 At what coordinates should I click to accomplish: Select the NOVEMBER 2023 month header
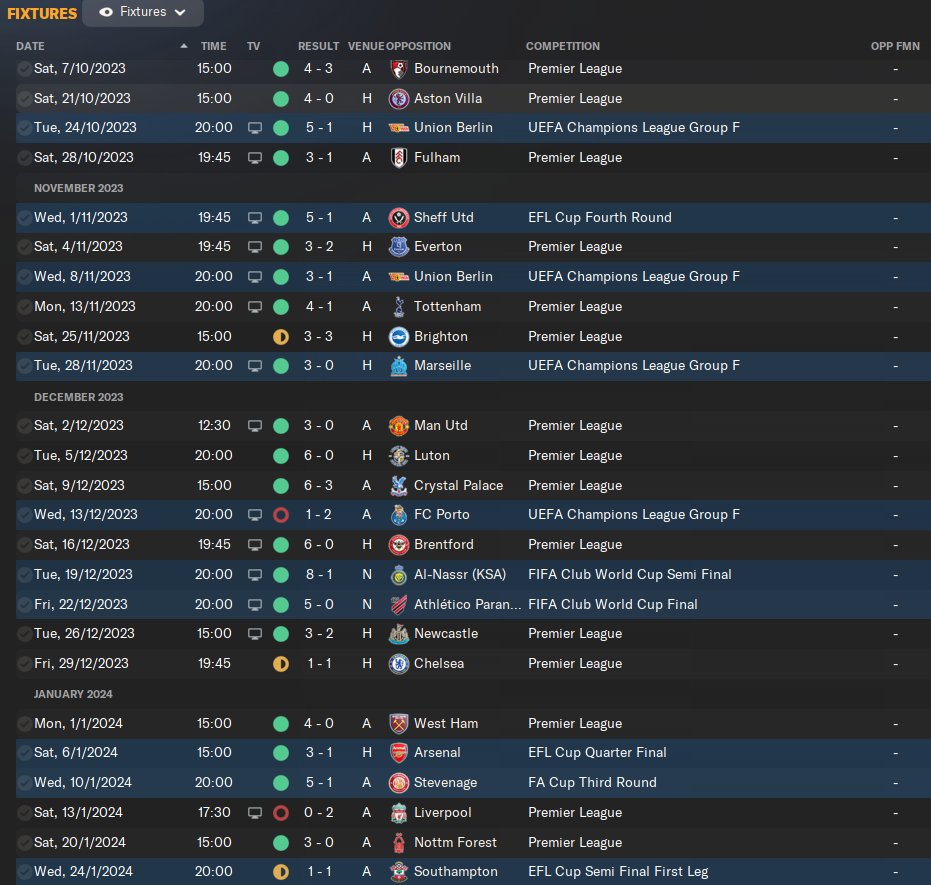coord(78,188)
